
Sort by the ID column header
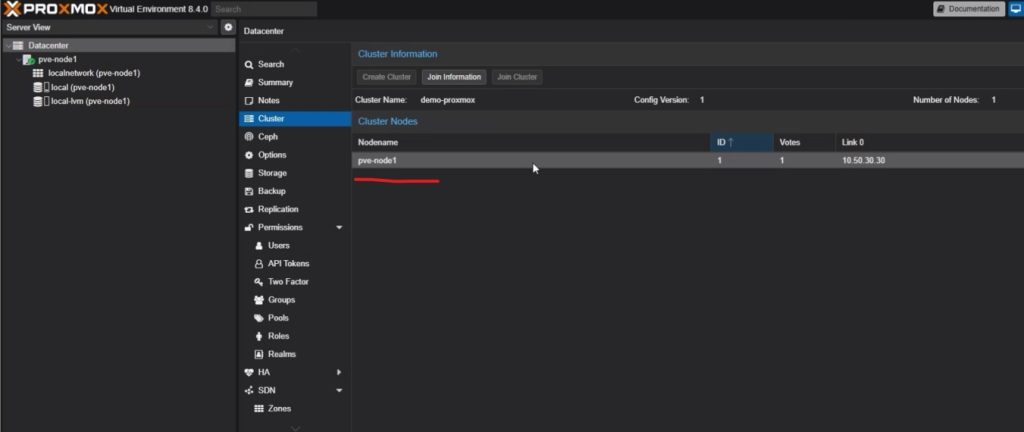click(x=740, y=142)
